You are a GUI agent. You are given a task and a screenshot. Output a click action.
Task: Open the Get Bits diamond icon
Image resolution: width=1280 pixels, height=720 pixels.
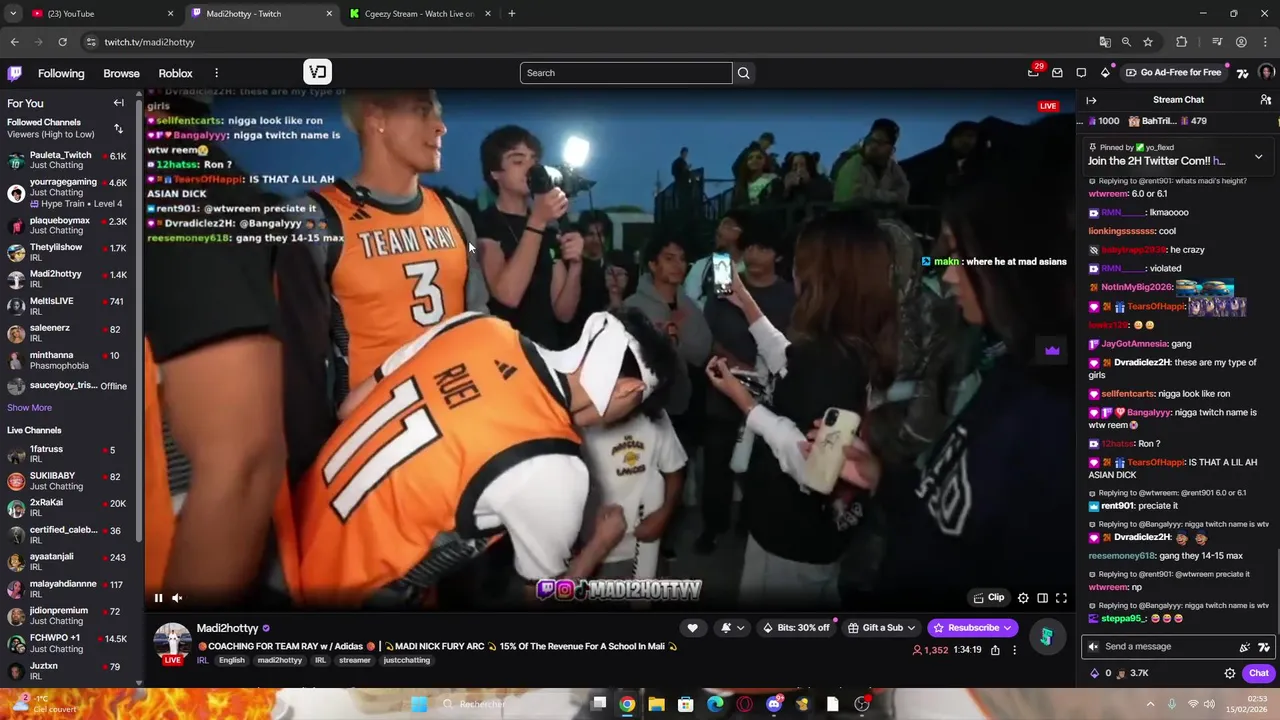(x=1105, y=73)
